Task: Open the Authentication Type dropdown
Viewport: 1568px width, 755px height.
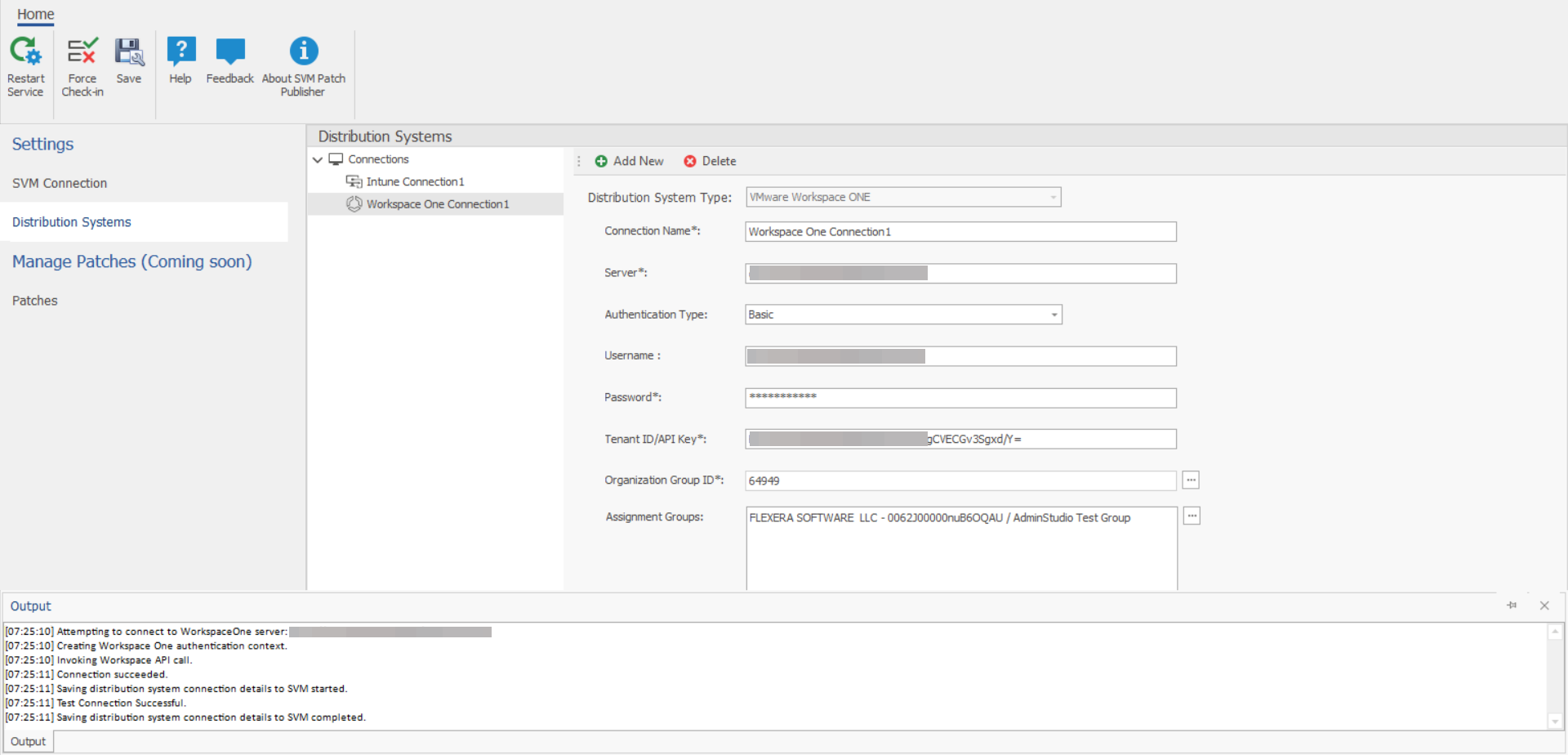Action: (903, 315)
